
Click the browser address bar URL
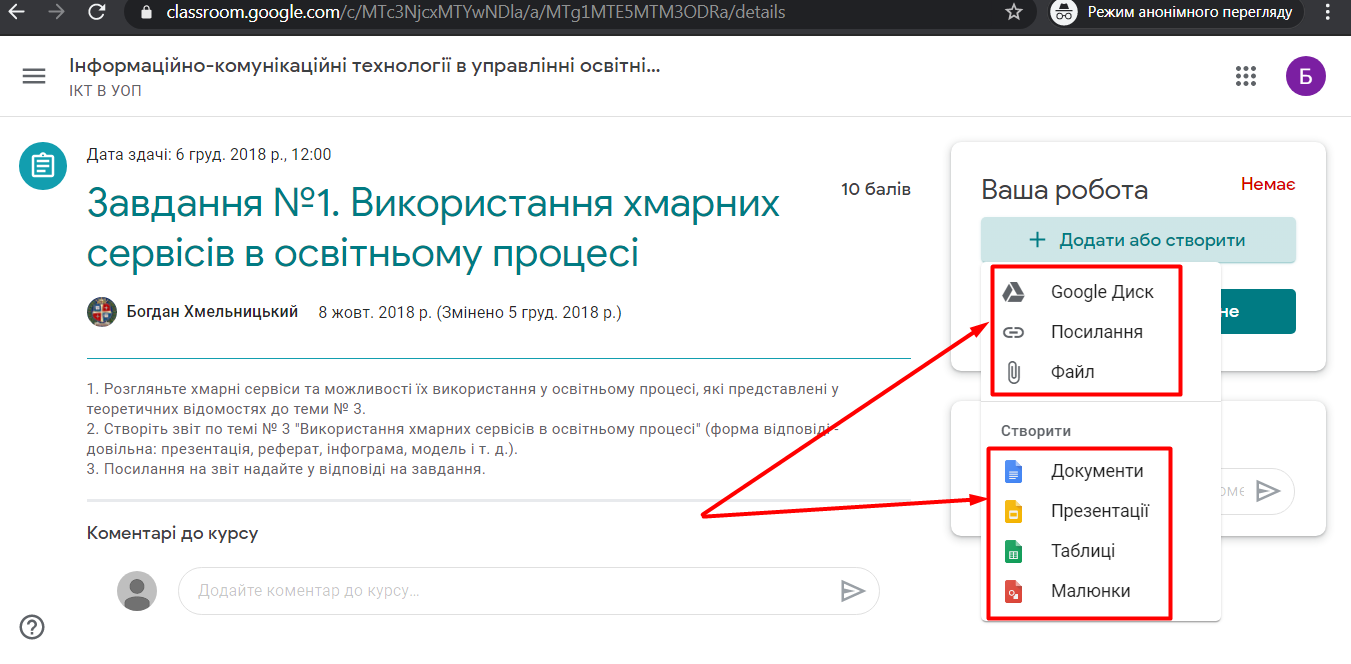476,13
